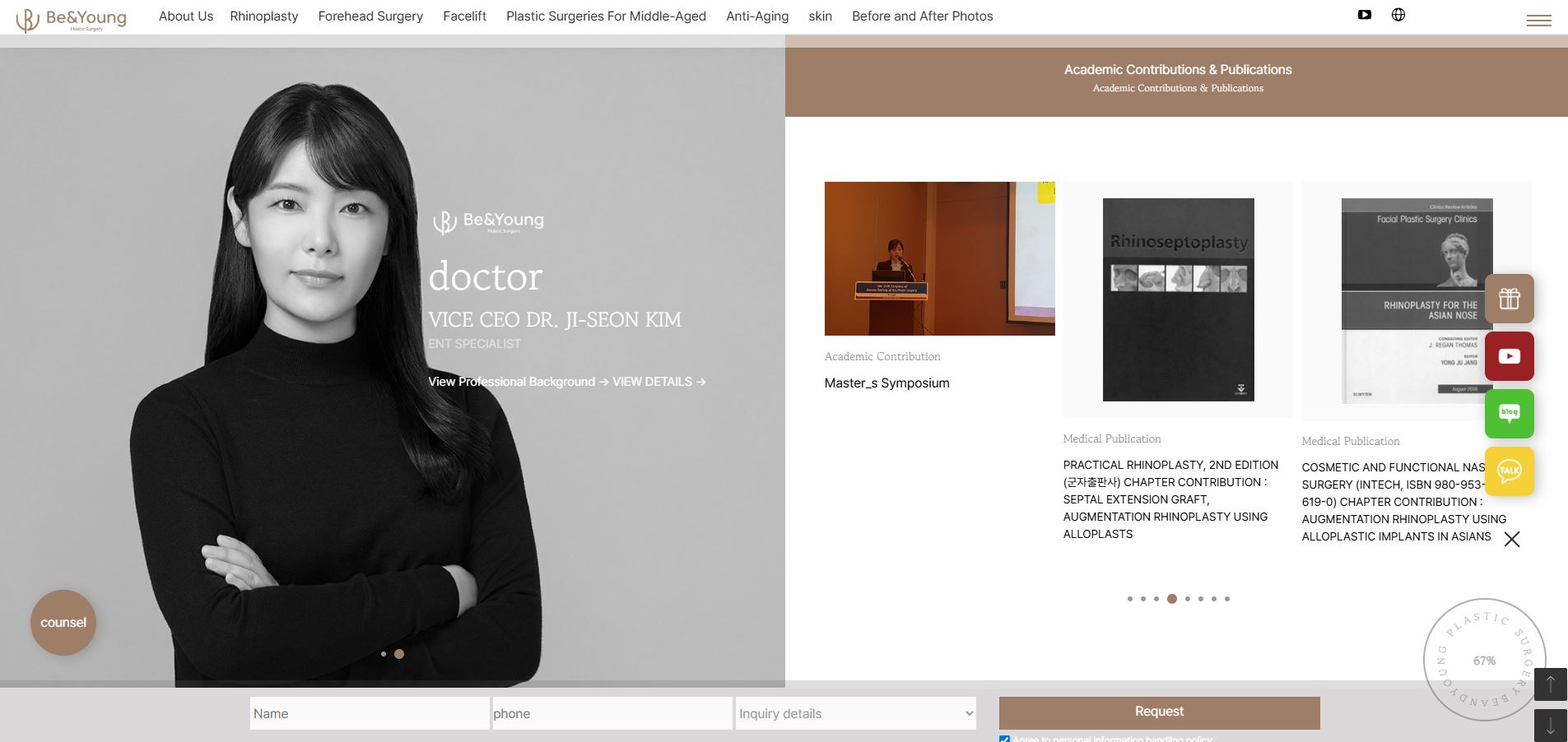This screenshot has height=742, width=1568.
Task: Click the brown Request button
Action: (x=1158, y=712)
